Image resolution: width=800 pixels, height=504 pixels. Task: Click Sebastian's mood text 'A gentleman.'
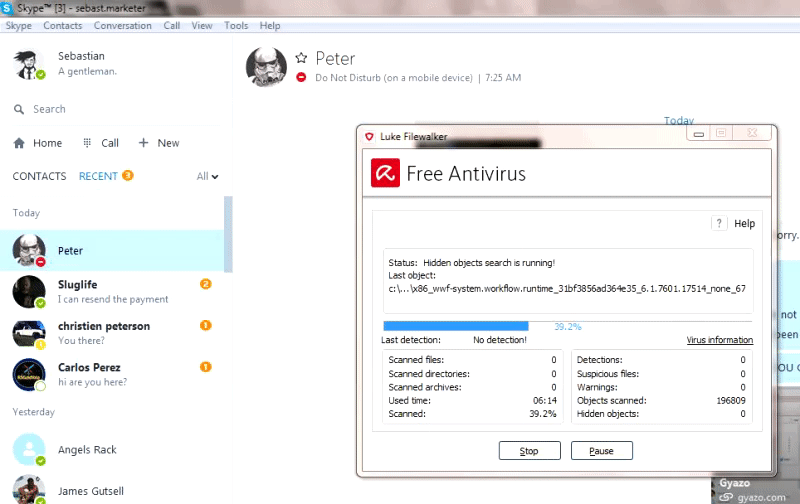(87, 71)
